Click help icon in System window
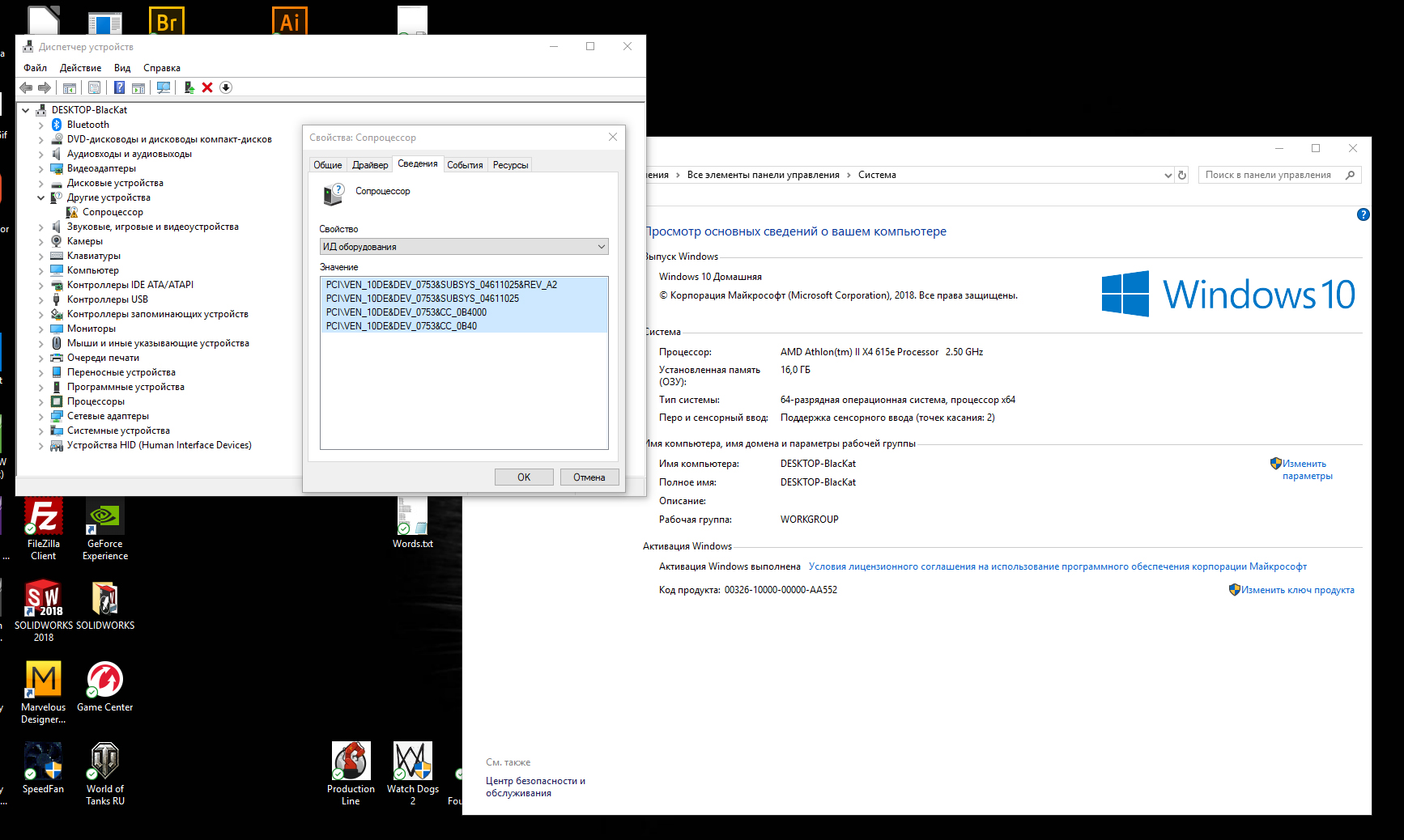Viewport: 1404px width, 840px height. pos(1364,214)
